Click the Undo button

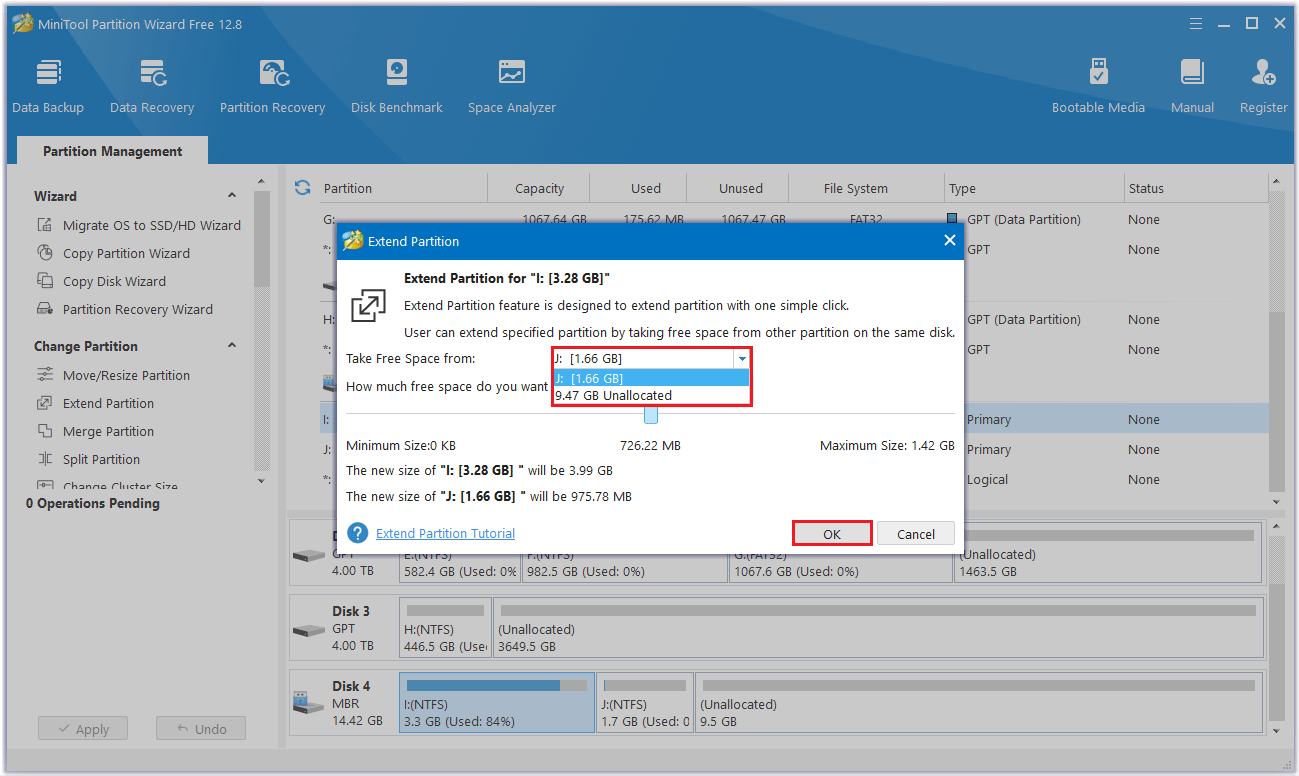pos(200,729)
